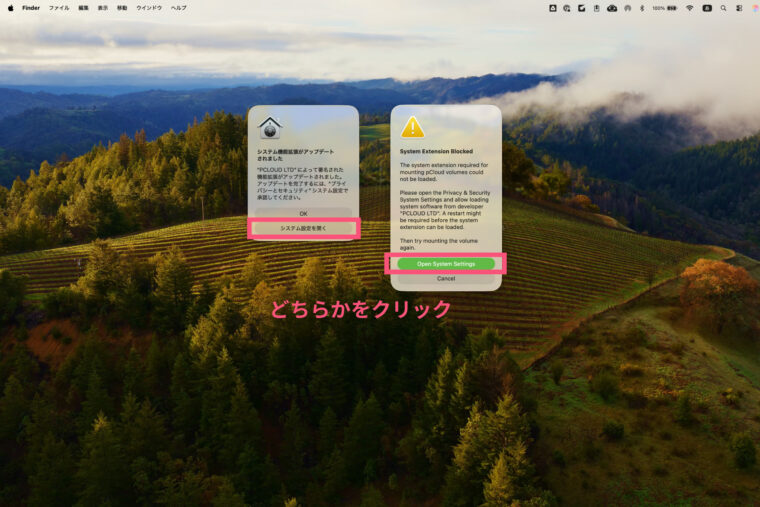Click the pCloud cloud icon in menu bar
Image resolution: width=760 pixels, height=507 pixels.
click(612, 8)
